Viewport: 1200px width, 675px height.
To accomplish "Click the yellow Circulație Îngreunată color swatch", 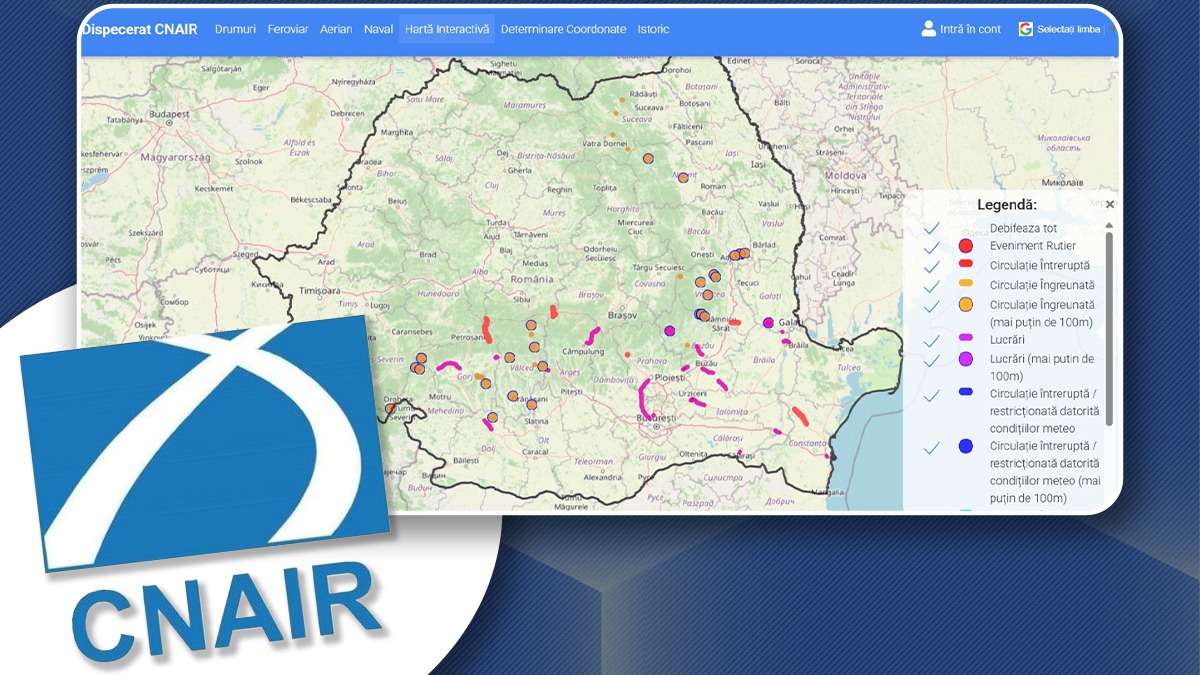I will tap(965, 282).
